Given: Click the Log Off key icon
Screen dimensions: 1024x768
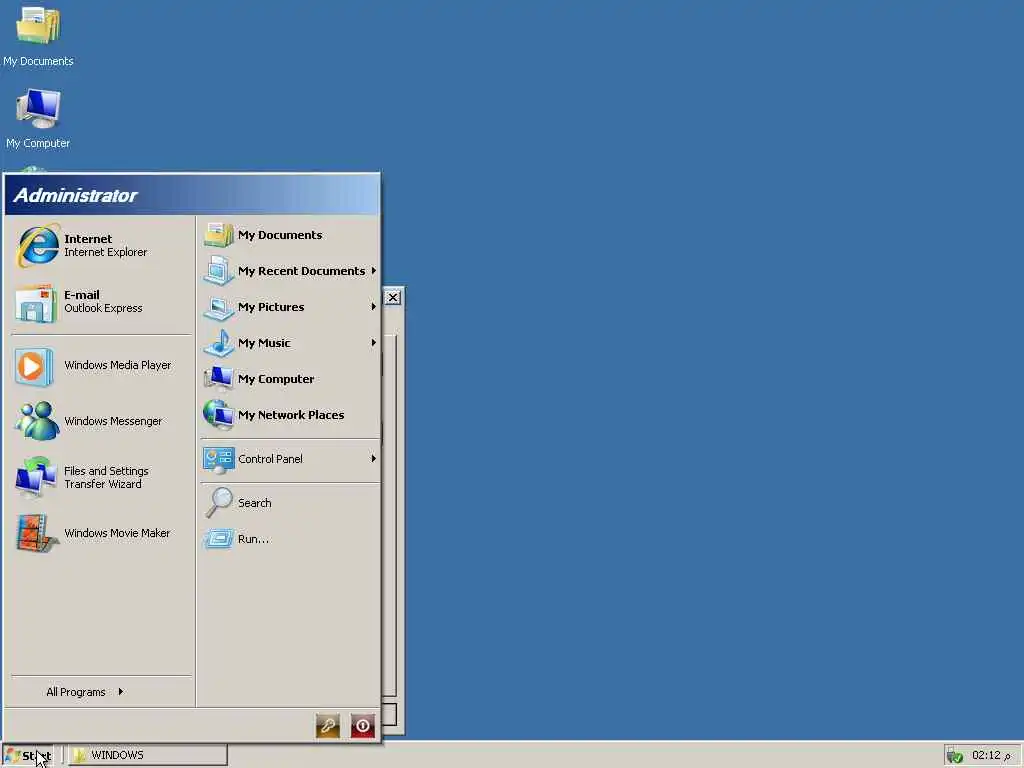Looking at the screenshot, I should point(328,726).
